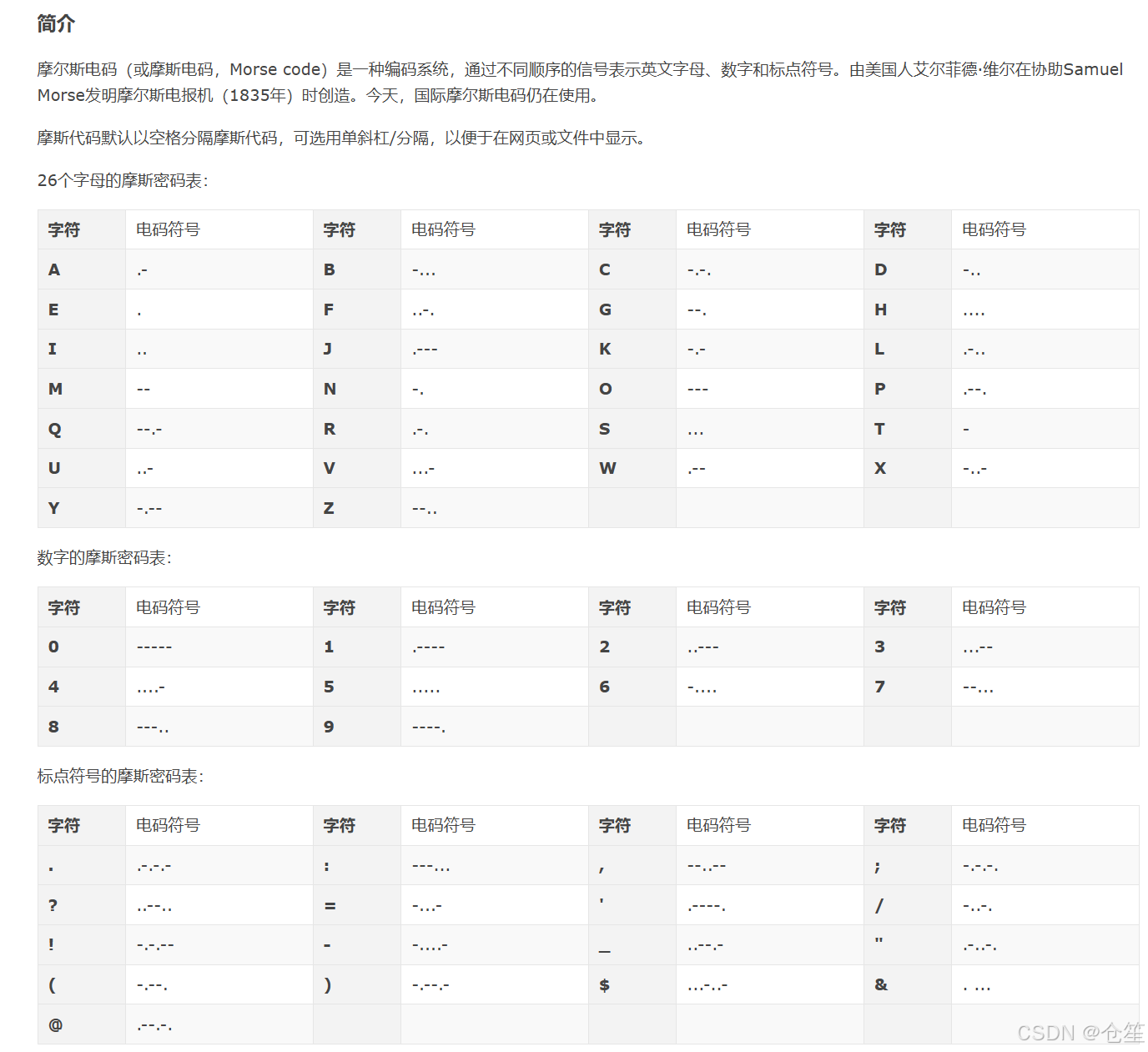Viewport: 1148px width, 1052px height.
Task: Click the @ symbol cell
Action: pyautogui.click(x=82, y=1024)
